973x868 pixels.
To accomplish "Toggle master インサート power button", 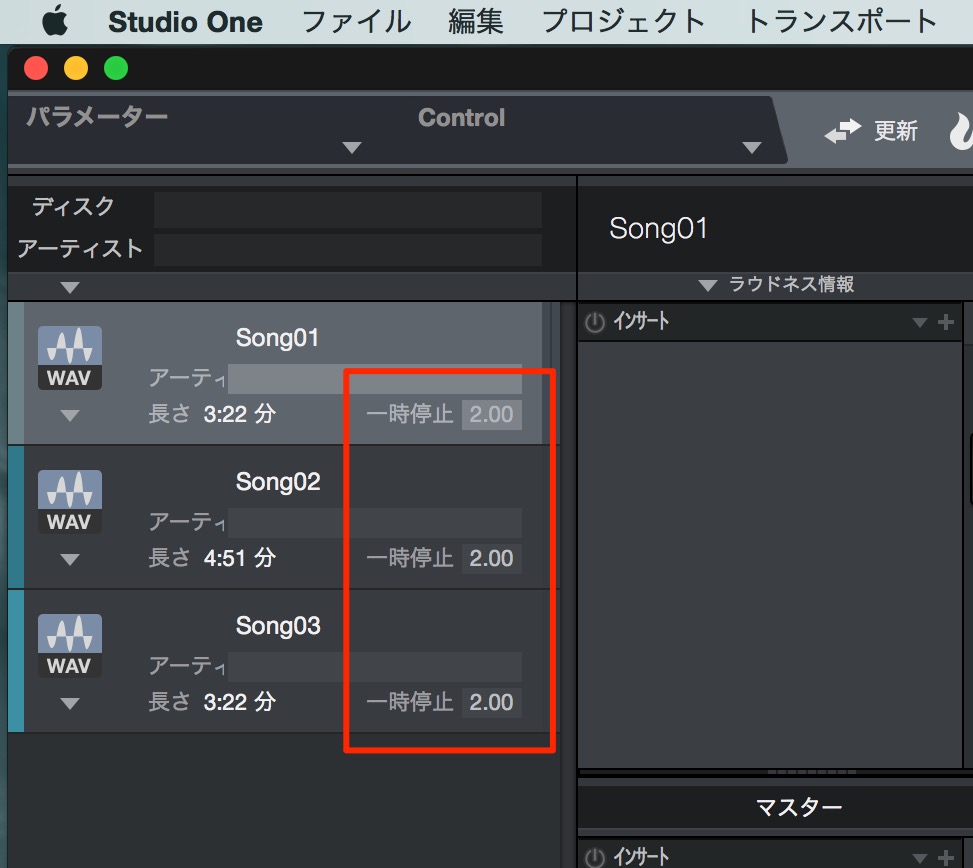I will pos(594,858).
